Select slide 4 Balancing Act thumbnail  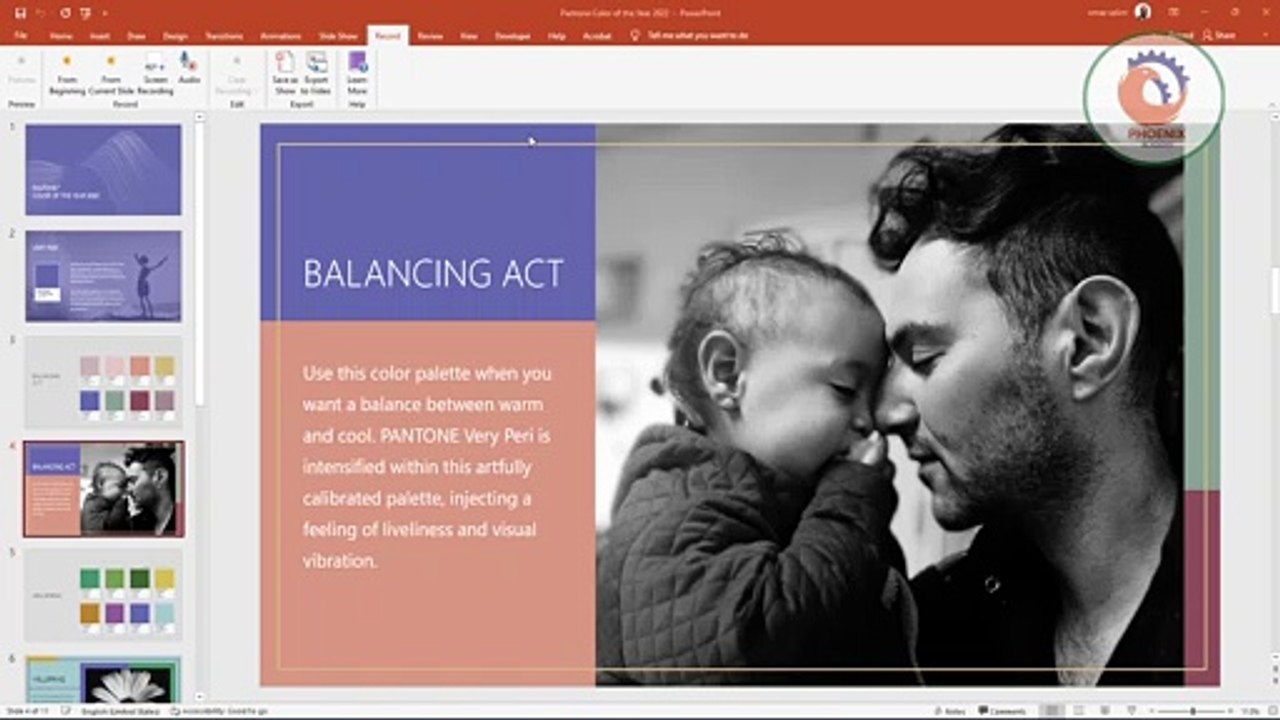tap(103, 489)
